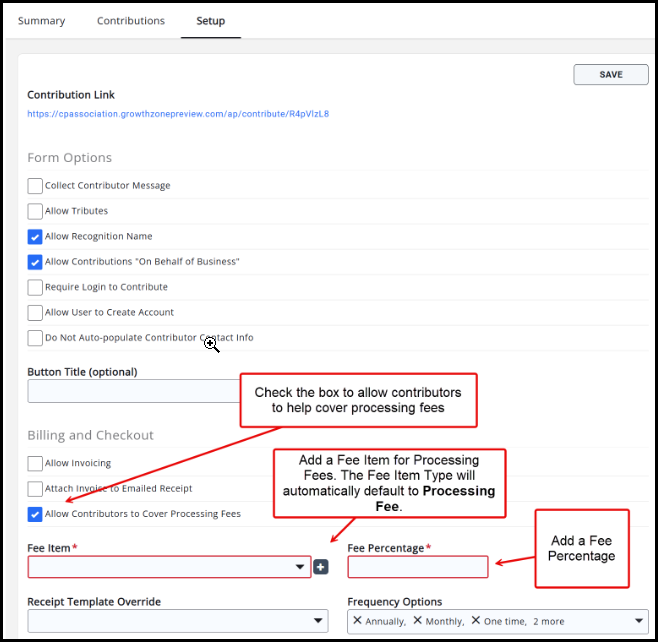Check the Allow Tributes option
Image resolution: width=658 pixels, height=642 pixels.
[x=35, y=211]
